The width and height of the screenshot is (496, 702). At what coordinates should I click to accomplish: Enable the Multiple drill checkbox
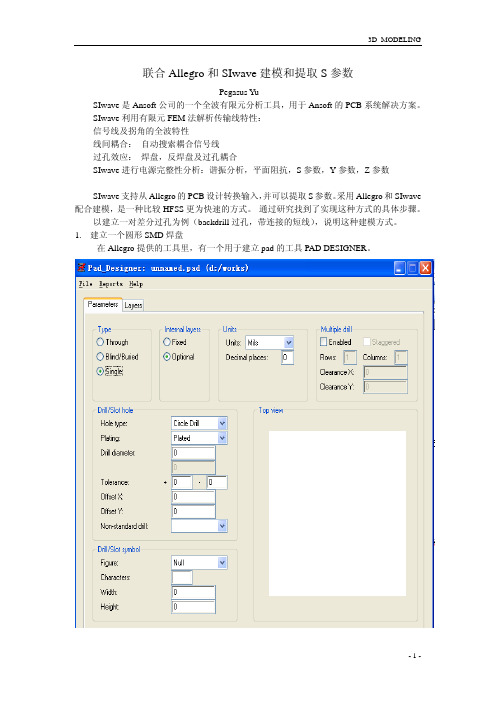pos(324,342)
